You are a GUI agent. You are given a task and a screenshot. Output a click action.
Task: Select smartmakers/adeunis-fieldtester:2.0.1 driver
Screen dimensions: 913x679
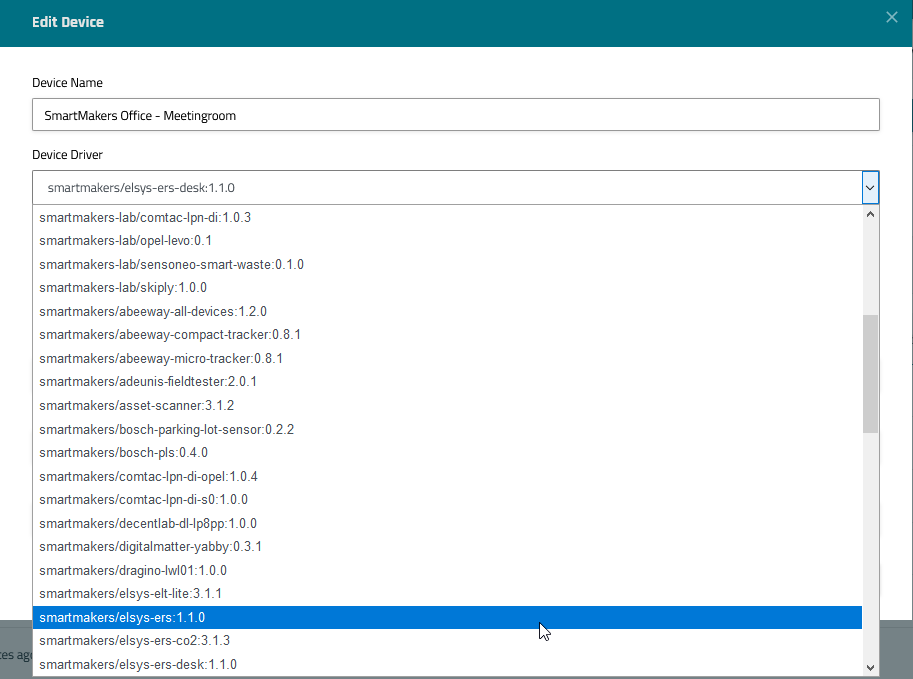148,382
